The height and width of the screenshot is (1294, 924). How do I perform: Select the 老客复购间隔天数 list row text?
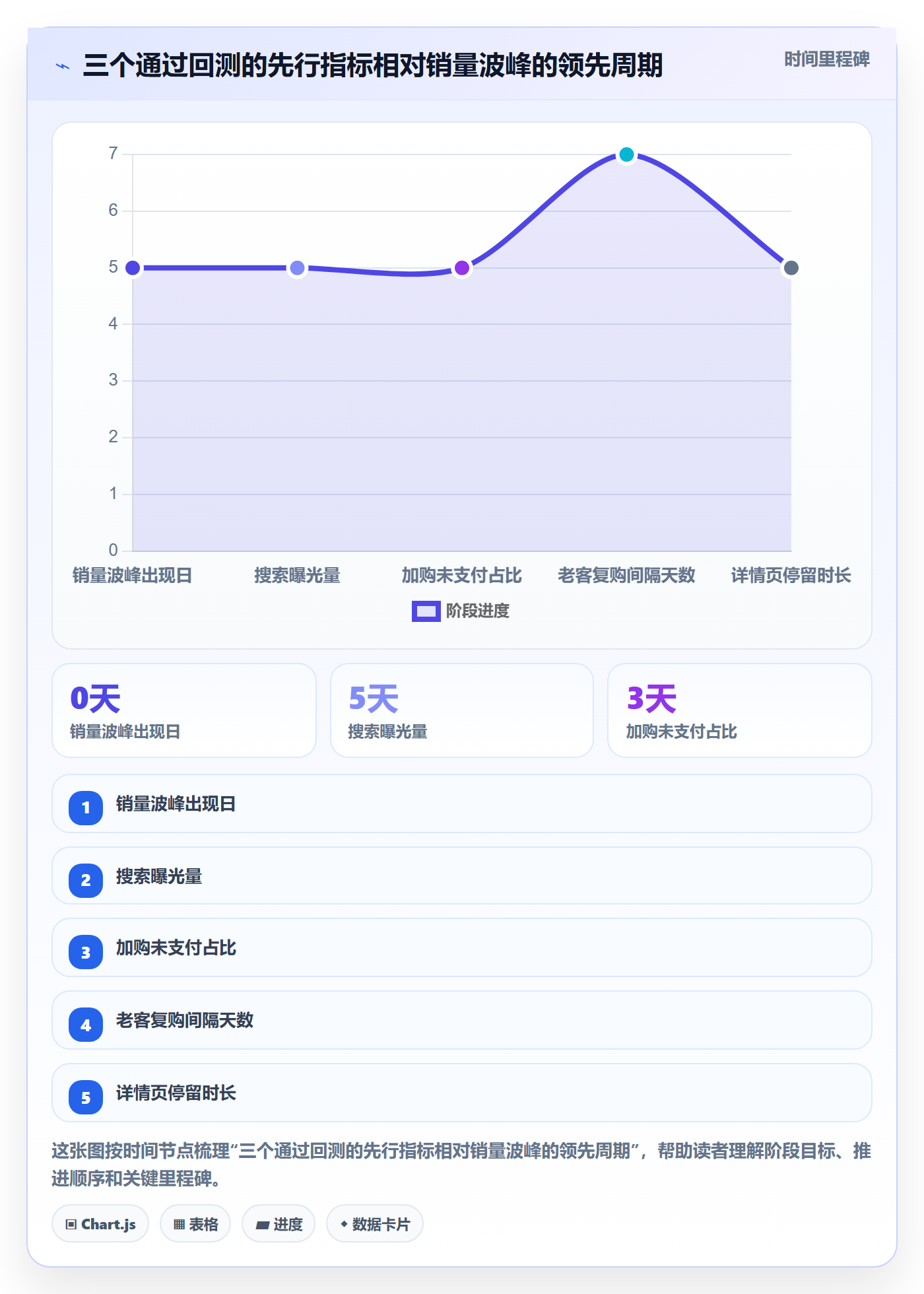[x=185, y=1021]
